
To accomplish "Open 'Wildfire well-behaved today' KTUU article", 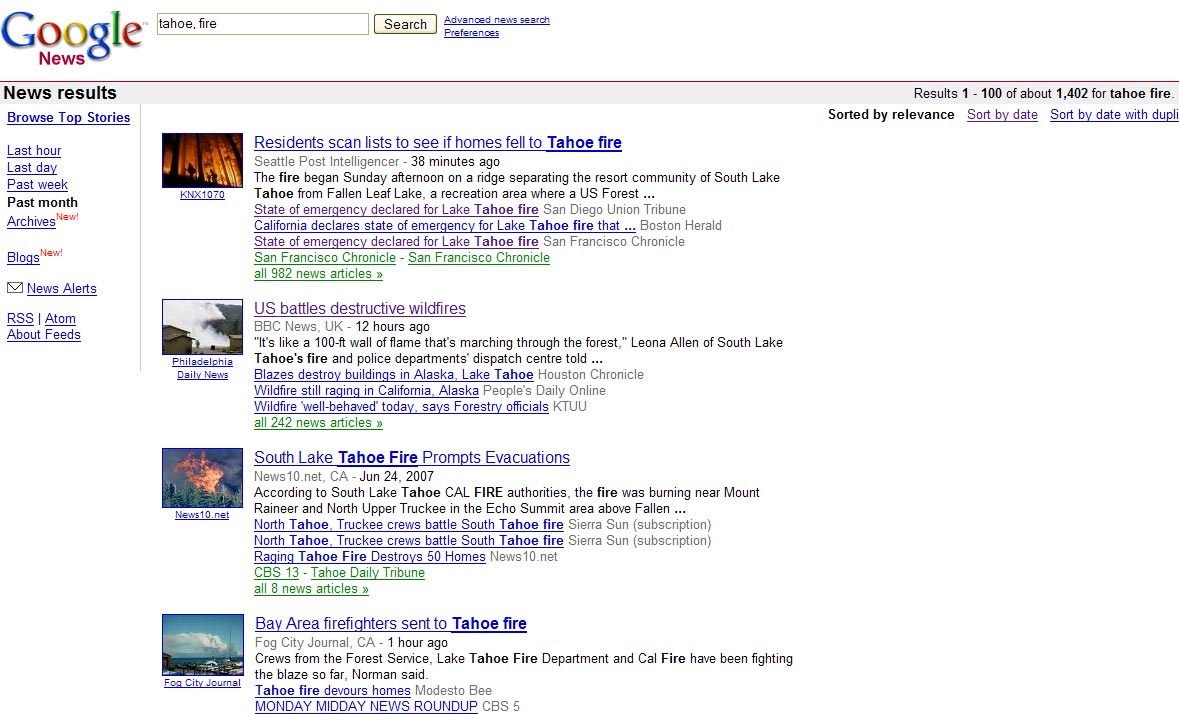I will tap(402, 407).
